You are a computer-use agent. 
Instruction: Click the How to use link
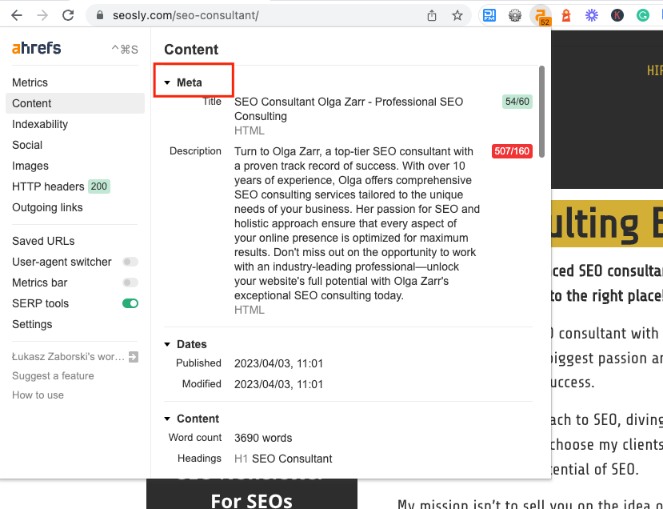click(x=38, y=395)
